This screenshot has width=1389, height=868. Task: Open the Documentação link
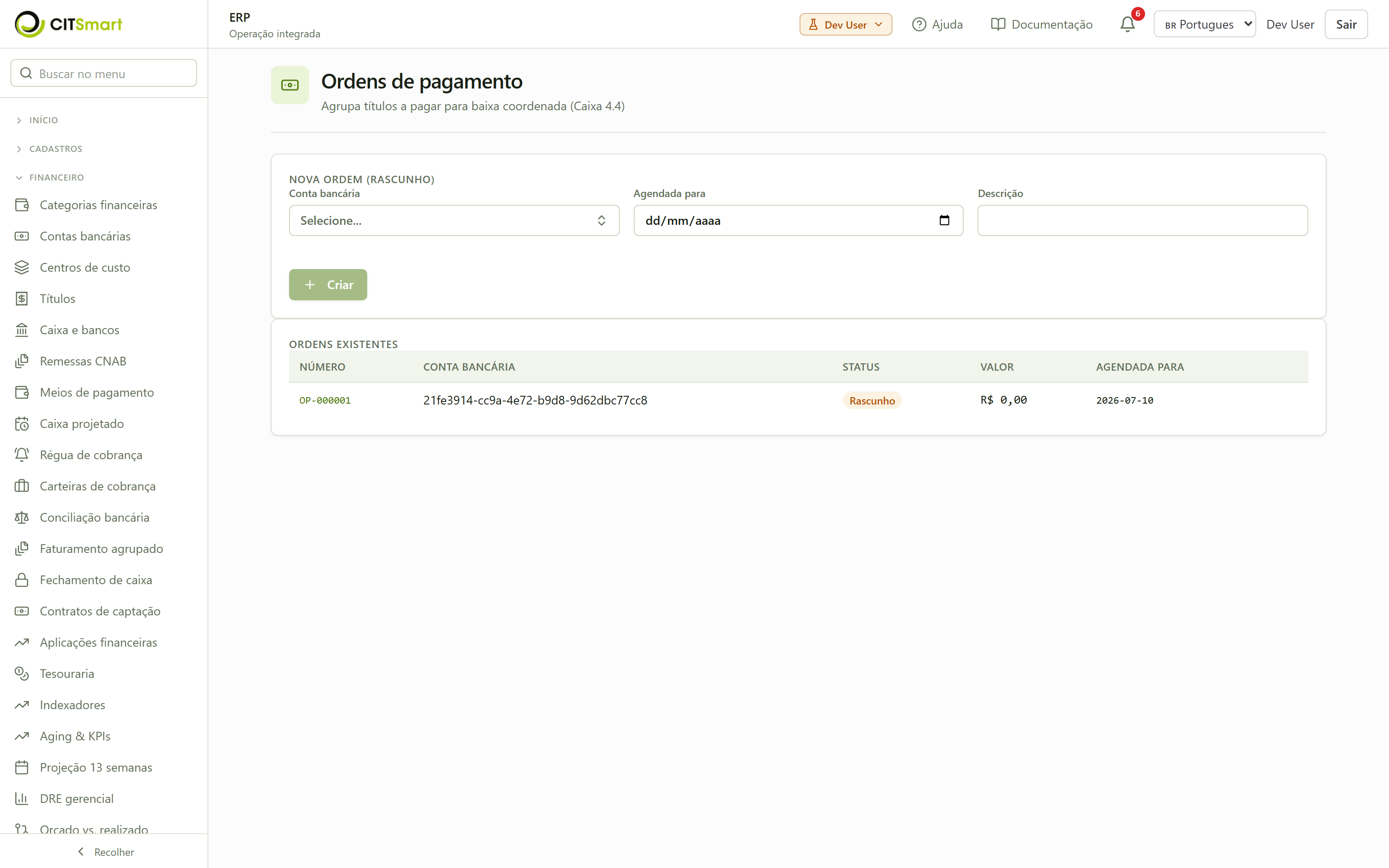(x=1042, y=25)
